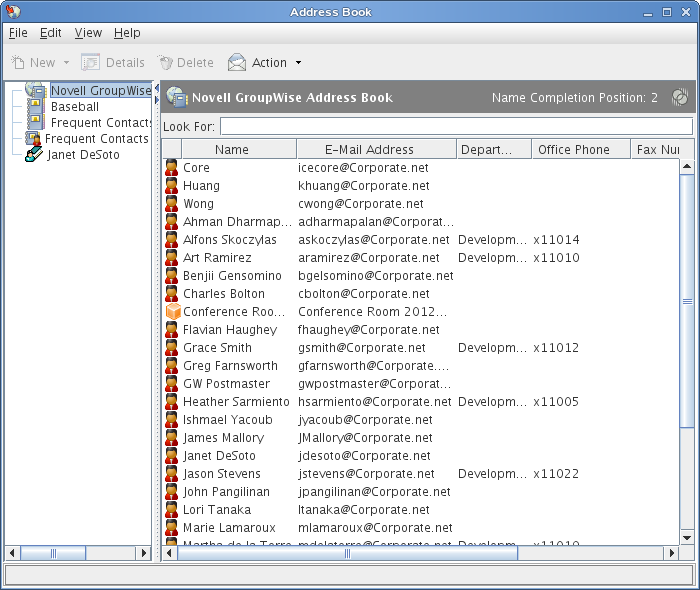Click office phone x11022

(x=556, y=473)
